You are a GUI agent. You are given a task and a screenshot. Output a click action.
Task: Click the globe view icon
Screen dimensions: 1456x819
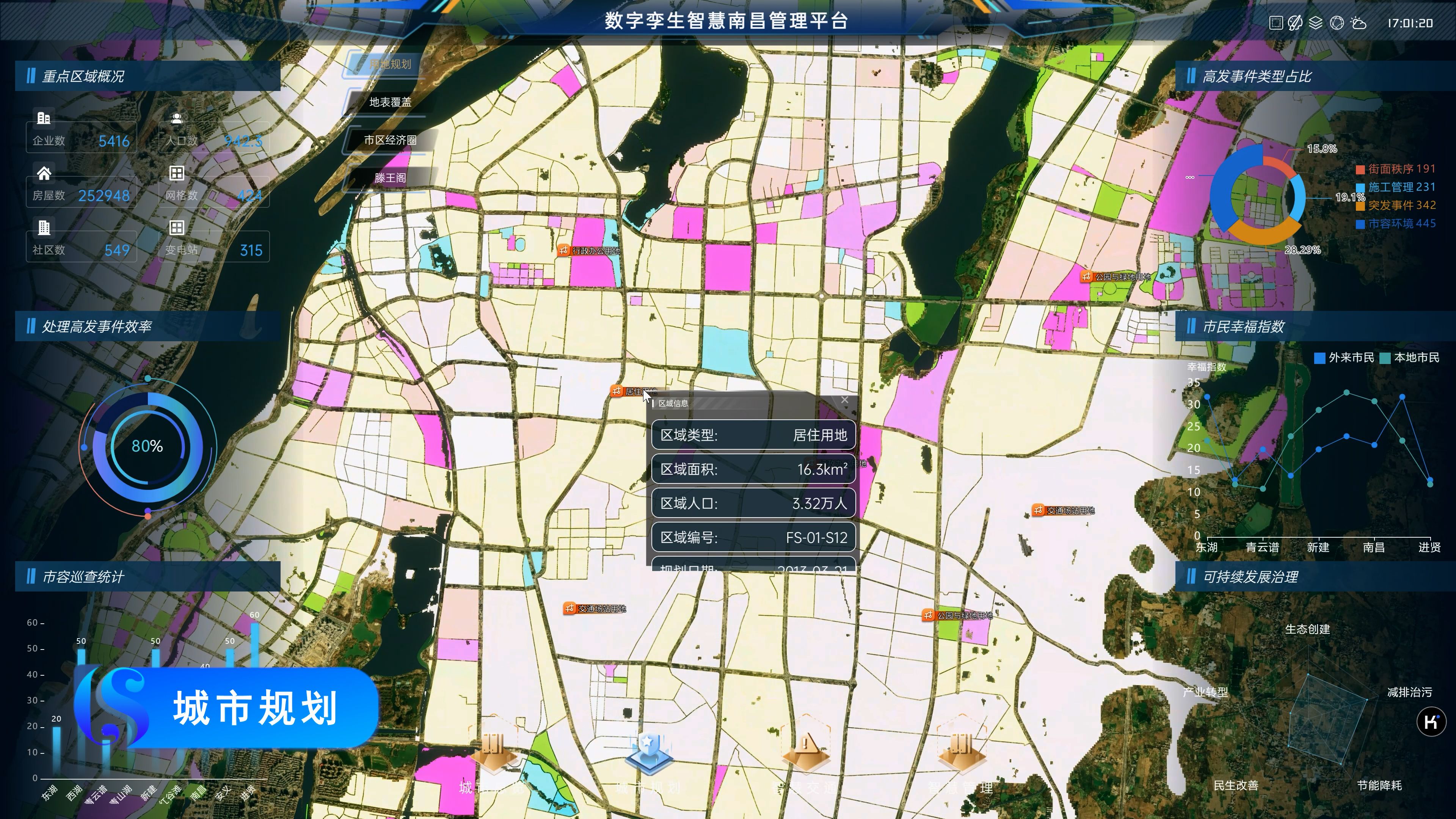[1337, 23]
